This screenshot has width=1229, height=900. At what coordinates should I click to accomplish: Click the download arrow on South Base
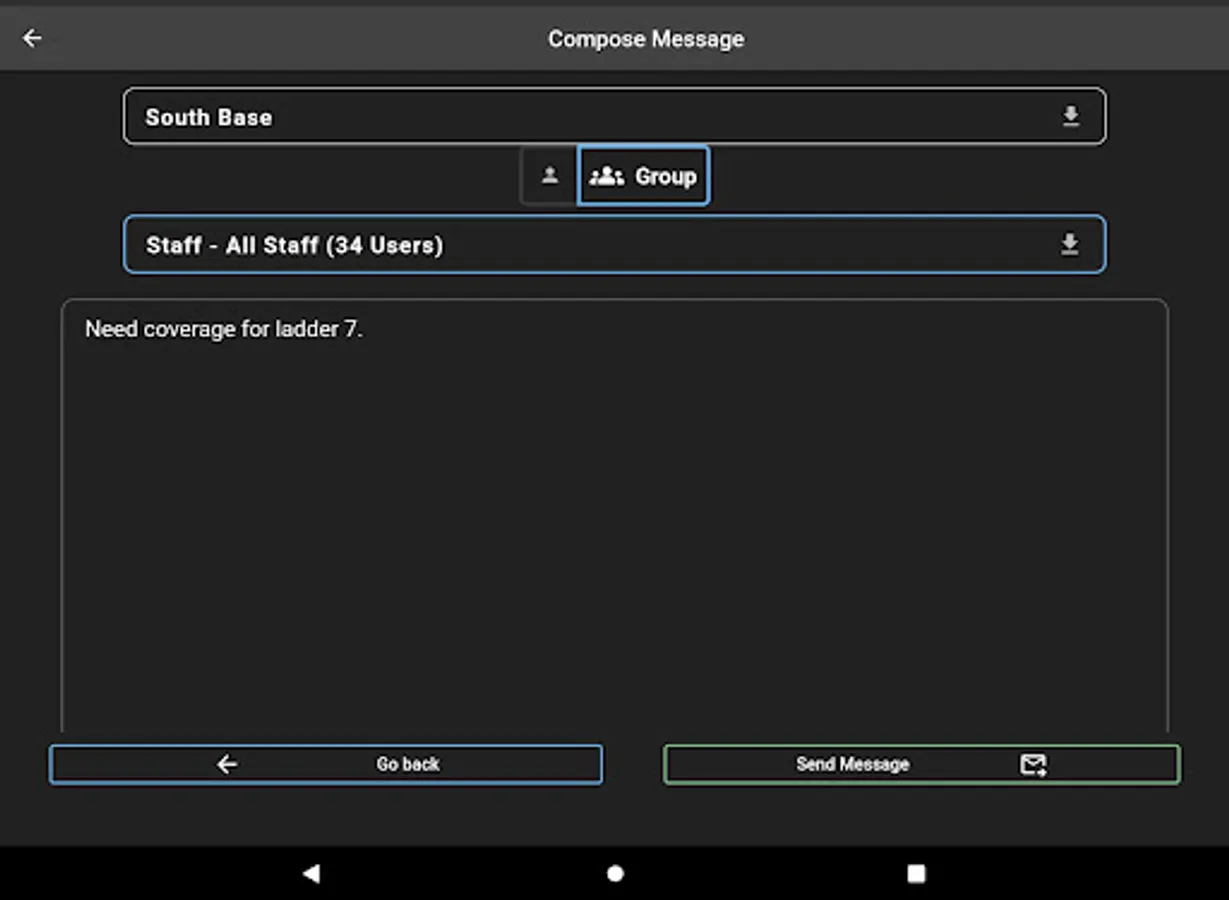pyautogui.click(x=1070, y=117)
